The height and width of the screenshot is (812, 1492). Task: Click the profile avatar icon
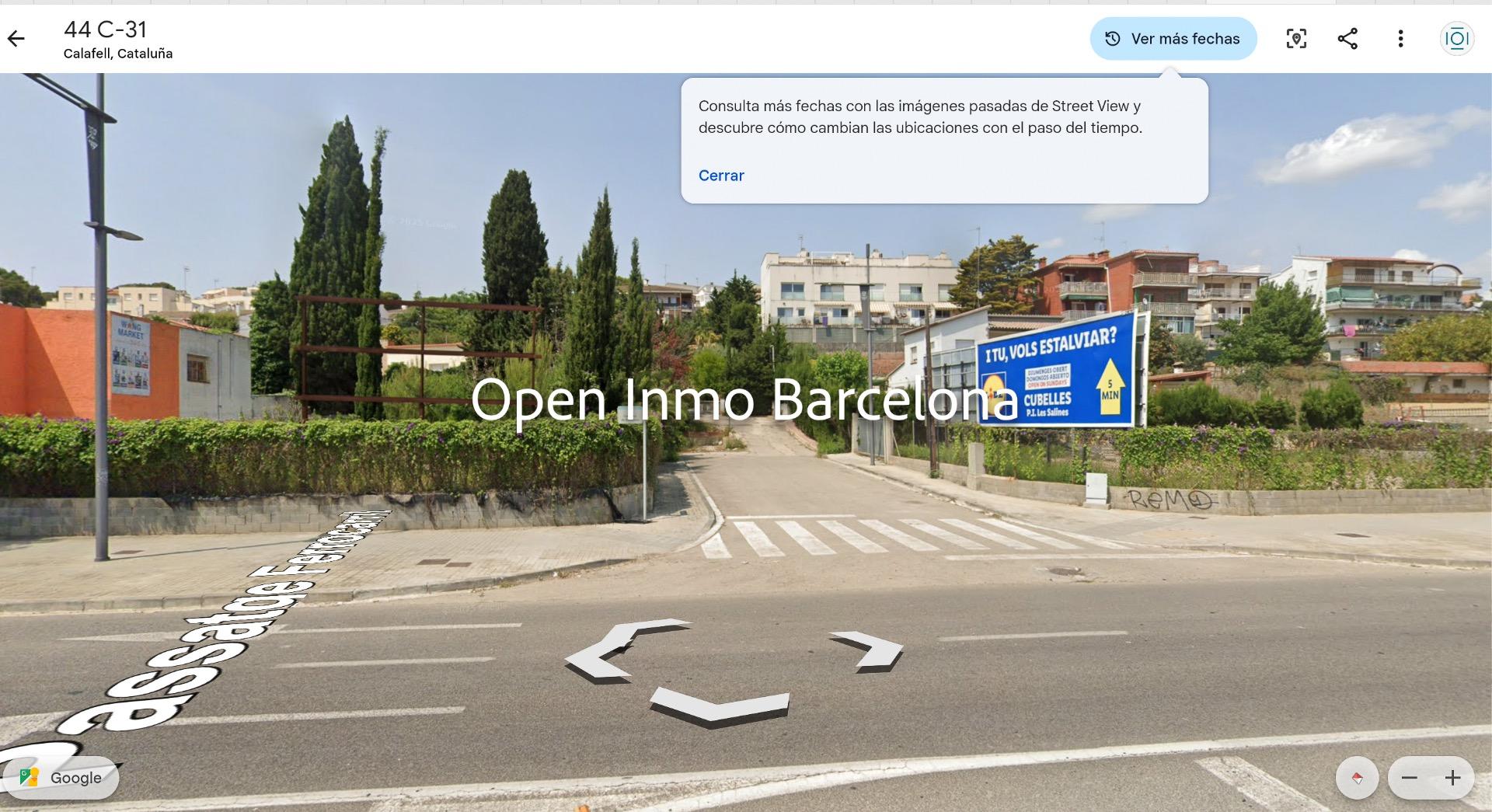coord(1456,39)
